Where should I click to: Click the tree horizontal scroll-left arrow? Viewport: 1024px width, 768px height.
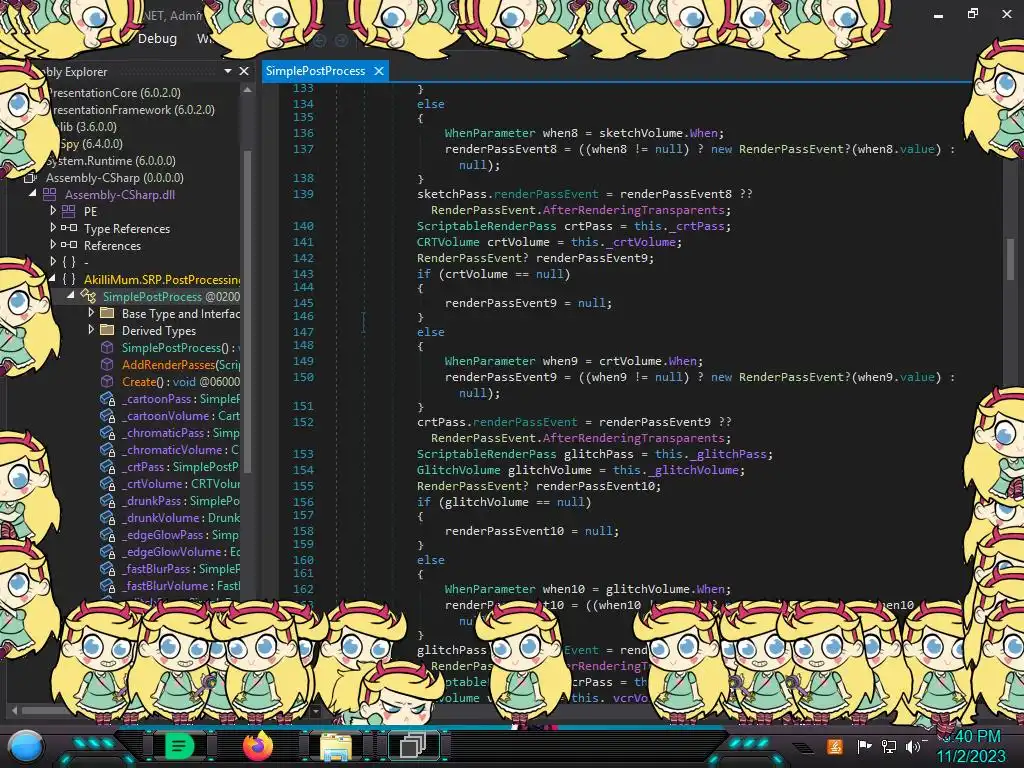tap(14, 709)
